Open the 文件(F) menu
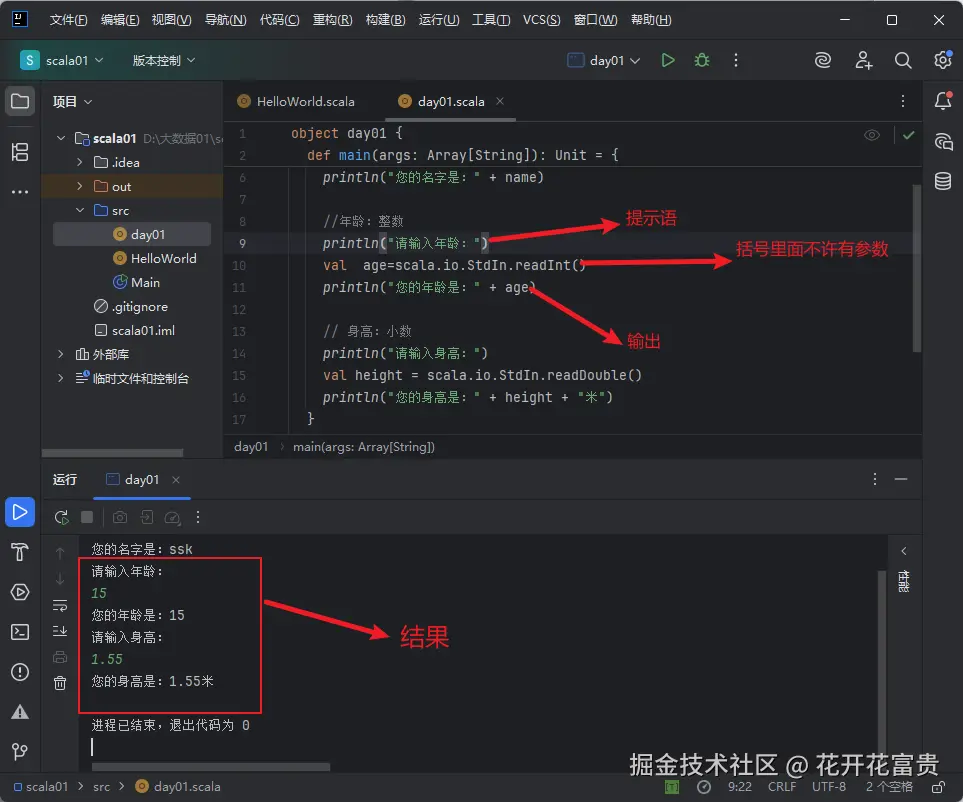The width and height of the screenshot is (963, 802). pyautogui.click(x=68, y=20)
